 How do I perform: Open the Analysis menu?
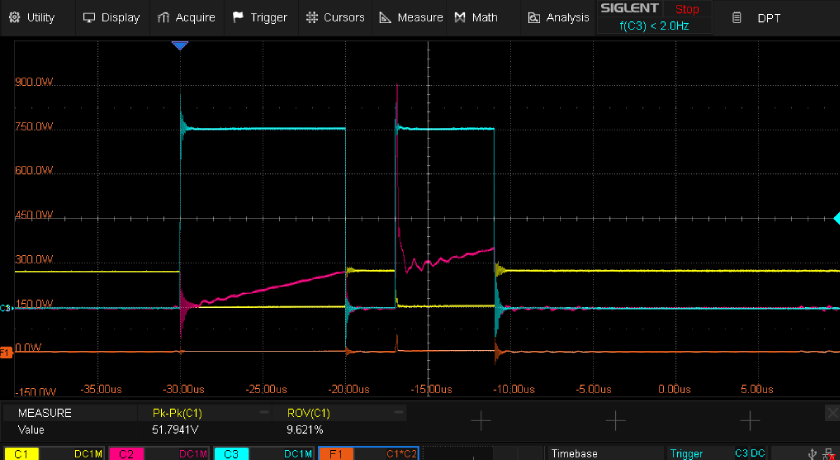tap(558, 18)
